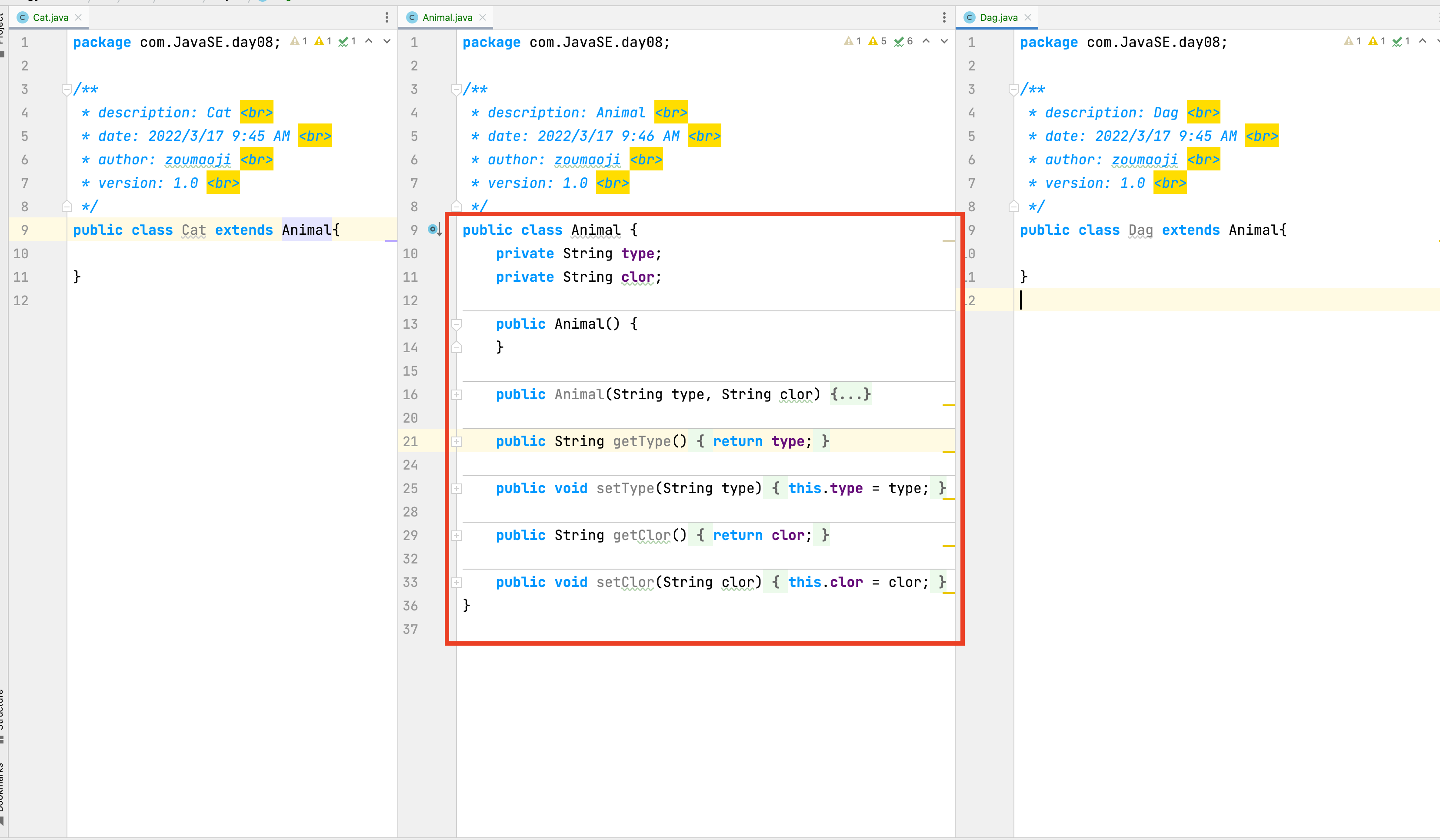Close the Dag.java tab
This screenshot has width=1440, height=840.
[1028, 18]
